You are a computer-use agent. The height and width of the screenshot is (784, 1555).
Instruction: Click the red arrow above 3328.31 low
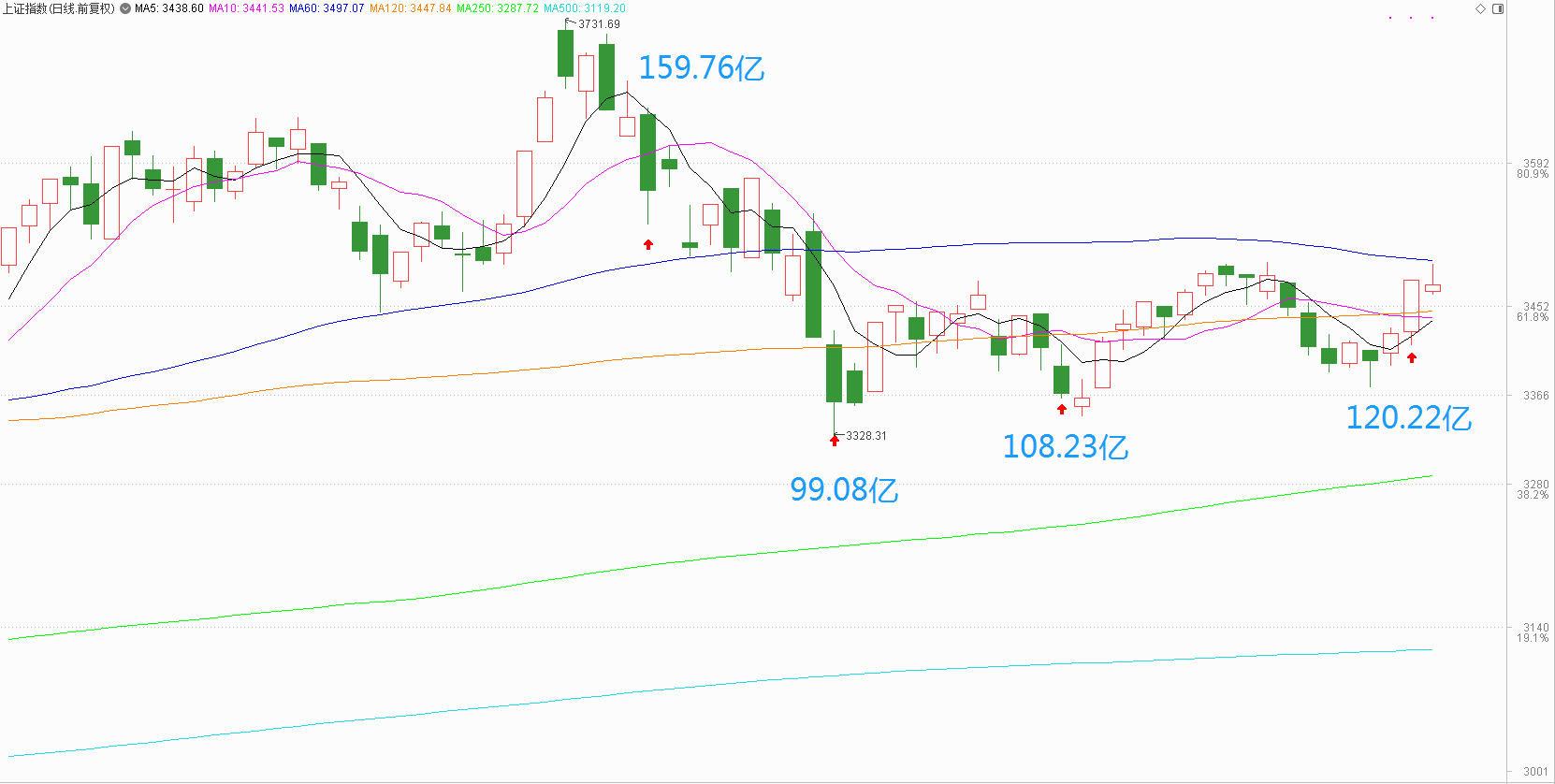[835, 440]
